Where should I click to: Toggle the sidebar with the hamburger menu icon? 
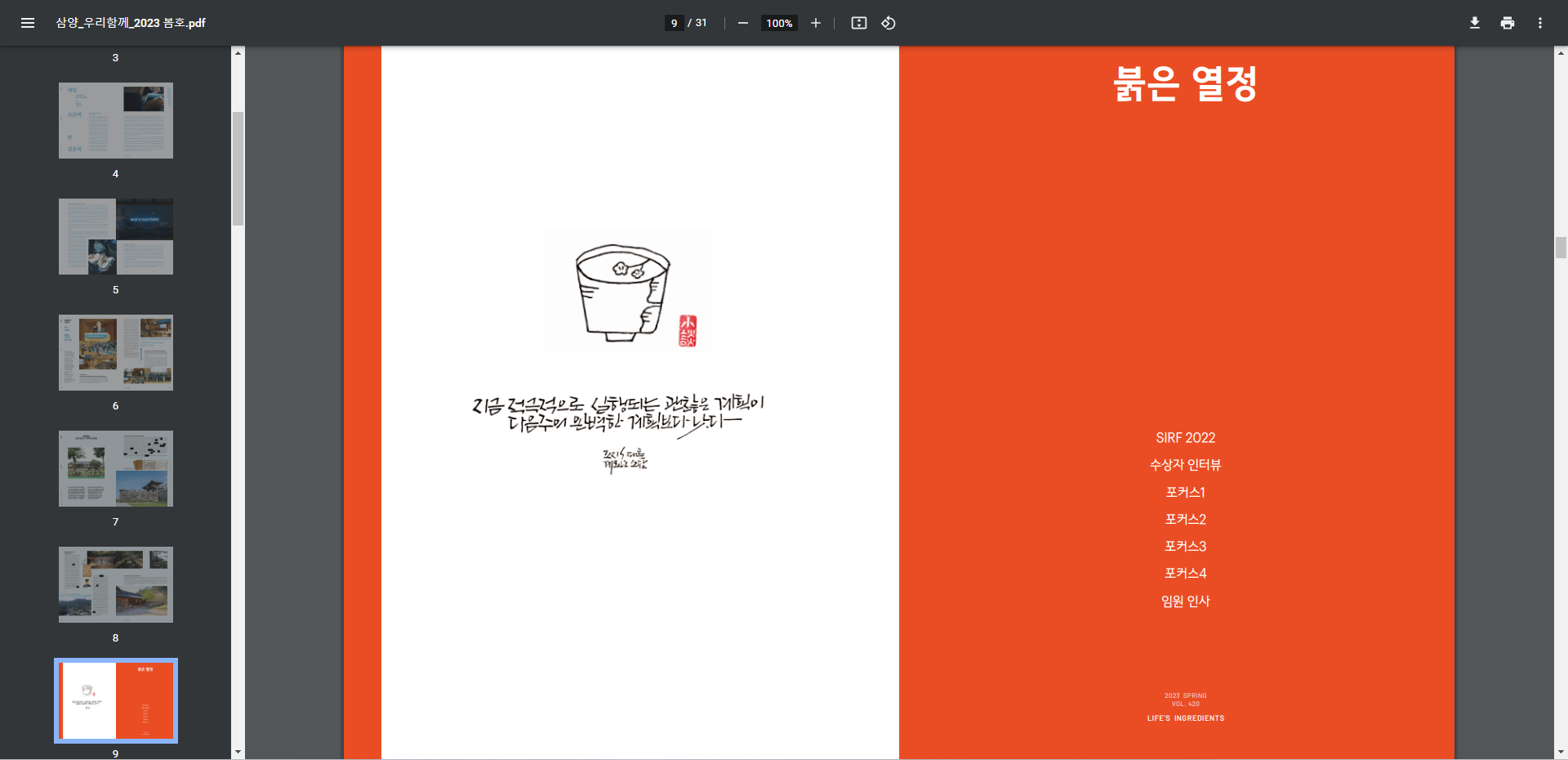pos(28,23)
